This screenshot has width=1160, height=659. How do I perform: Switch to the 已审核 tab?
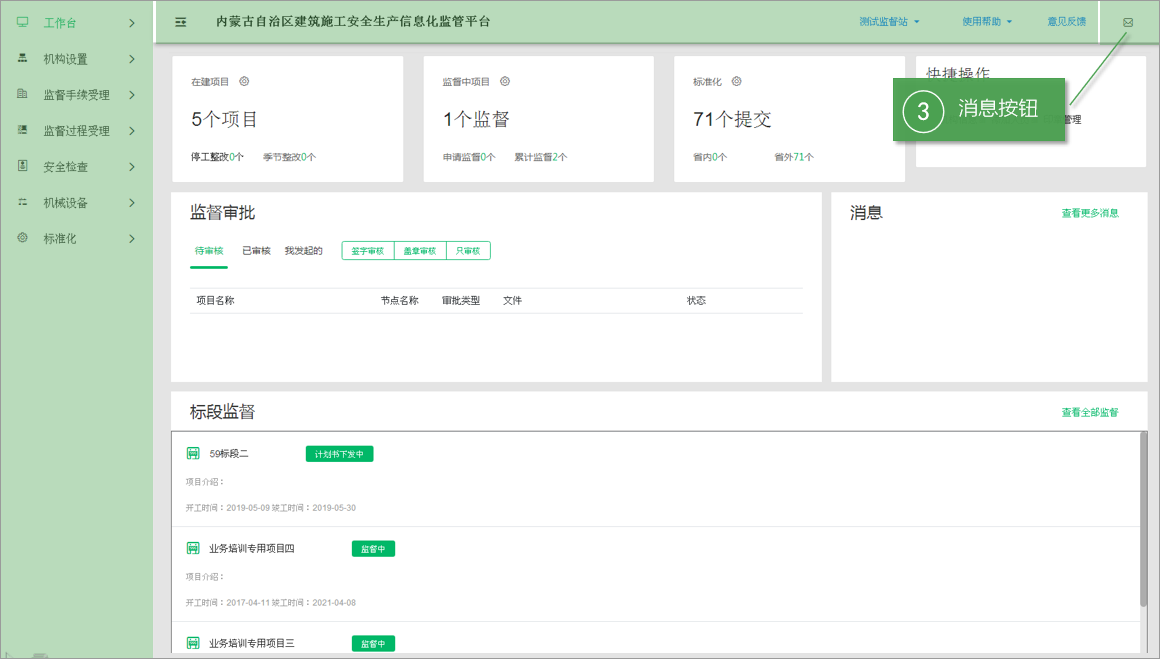(x=256, y=251)
